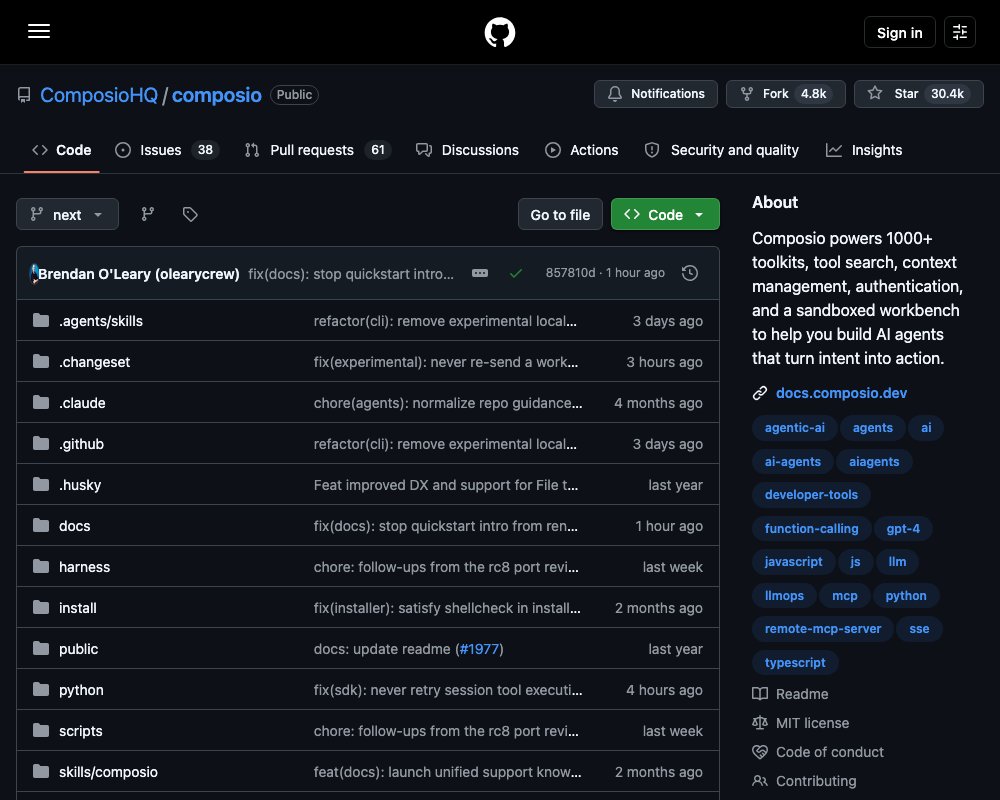This screenshot has height=800, width=1000.
Task: View branches via the branch icon
Action: point(147,214)
